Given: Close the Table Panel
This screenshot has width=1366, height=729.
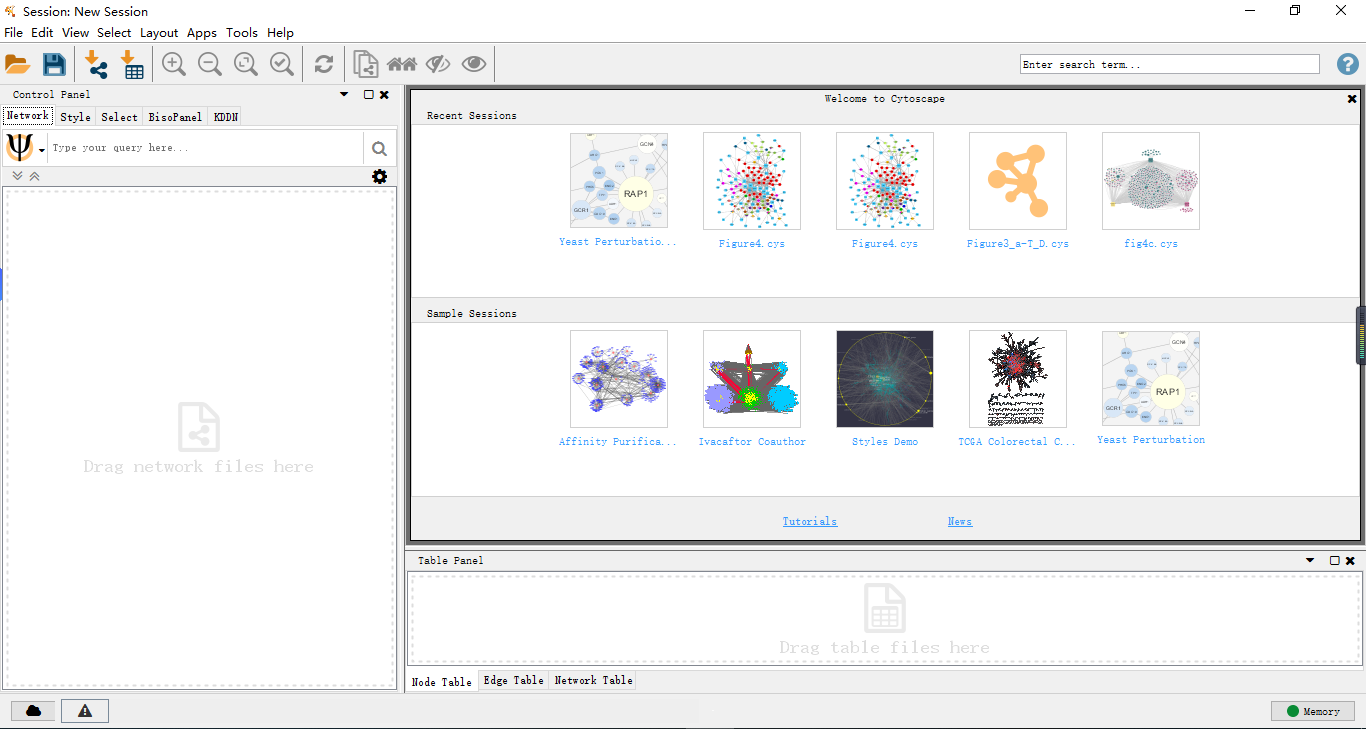Looking at the screenshot, I should coord(1350,561).
